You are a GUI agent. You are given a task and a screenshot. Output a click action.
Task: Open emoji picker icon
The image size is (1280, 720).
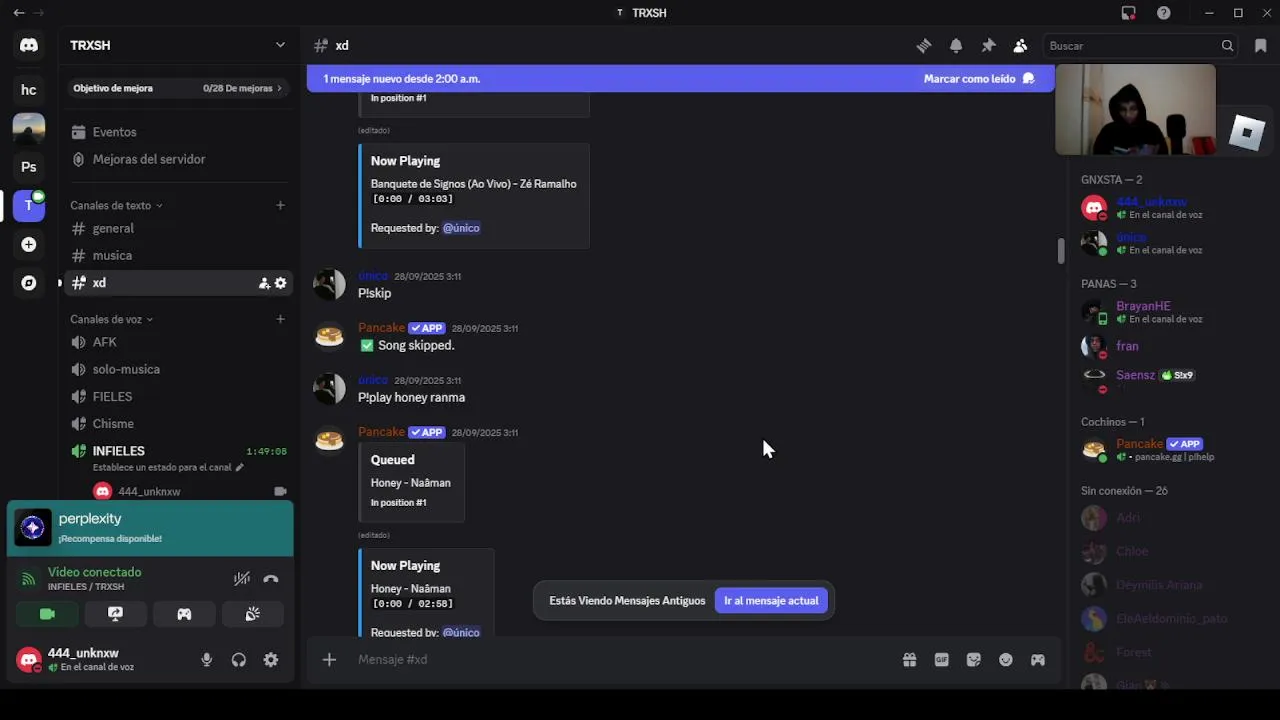tap(1006, 660)
